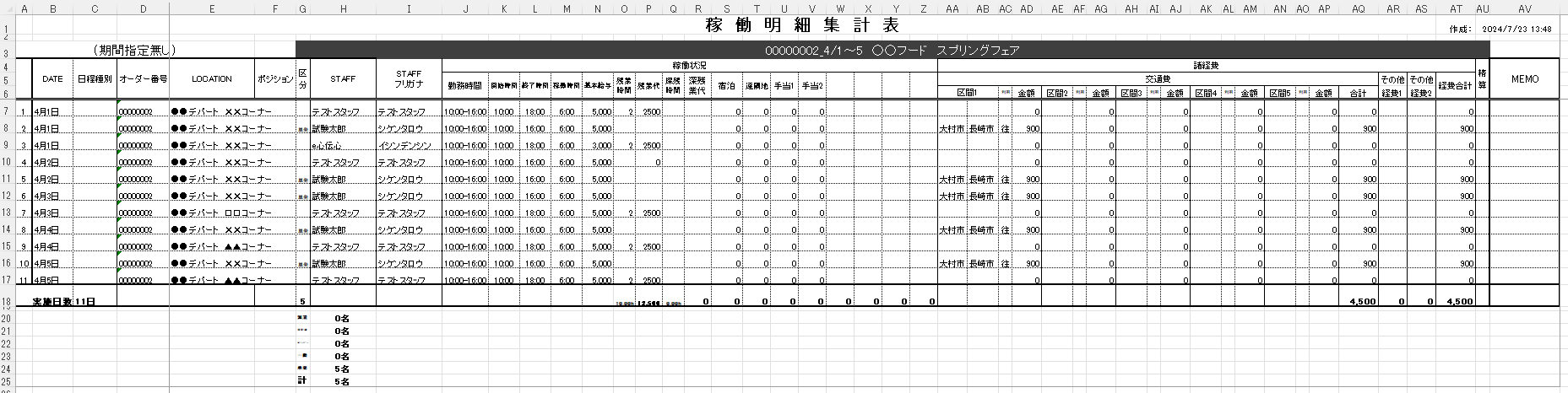1568x393 pixels.
Task: Select the STAFF フリガナ header cell
Action: click(409, 79)
